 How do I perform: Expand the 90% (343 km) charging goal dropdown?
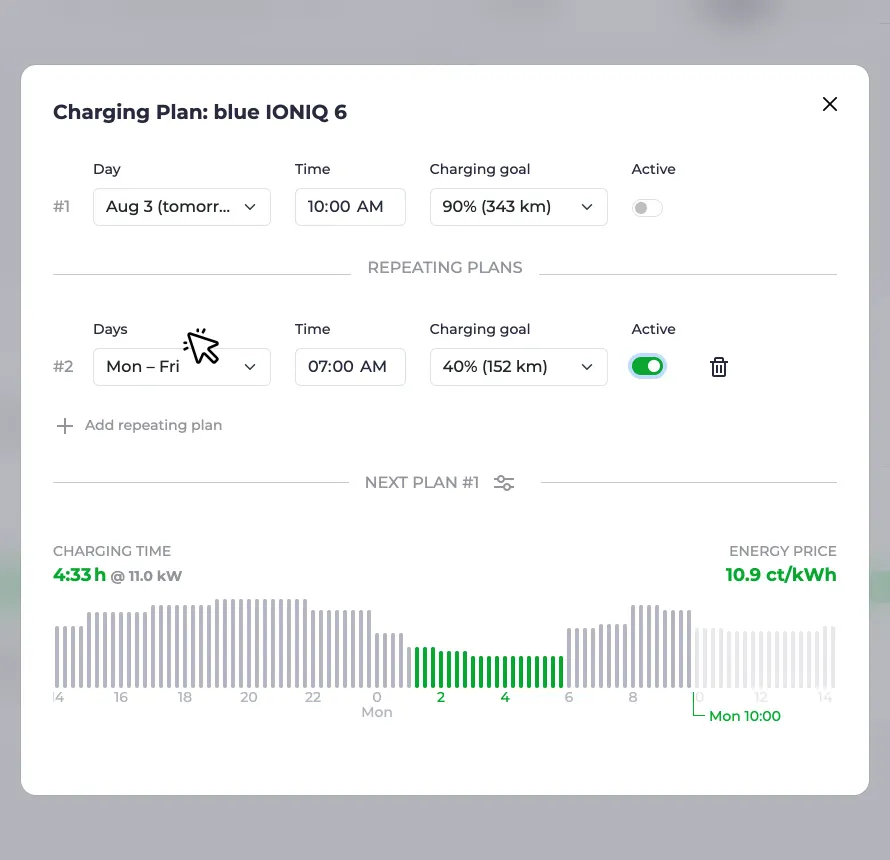point(518,207)
